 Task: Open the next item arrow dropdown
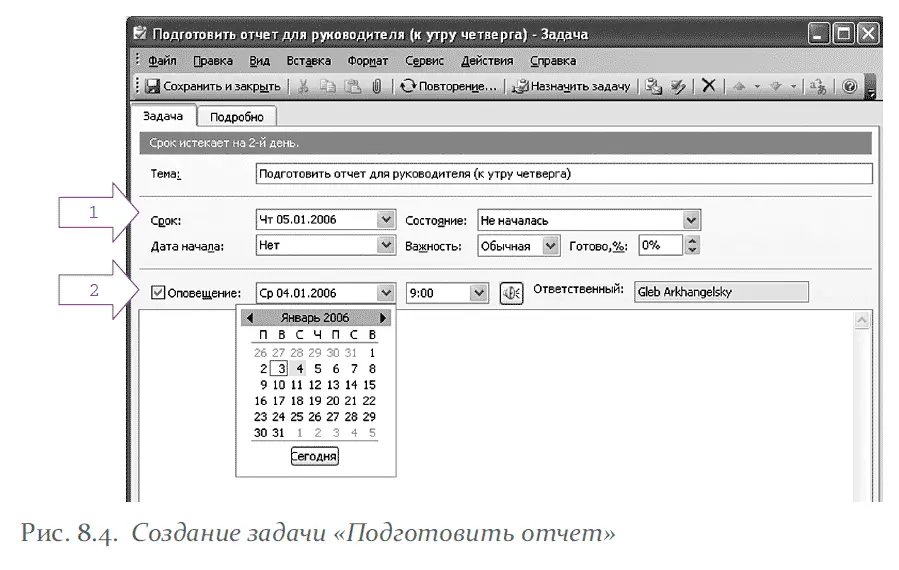coord(794,87)
